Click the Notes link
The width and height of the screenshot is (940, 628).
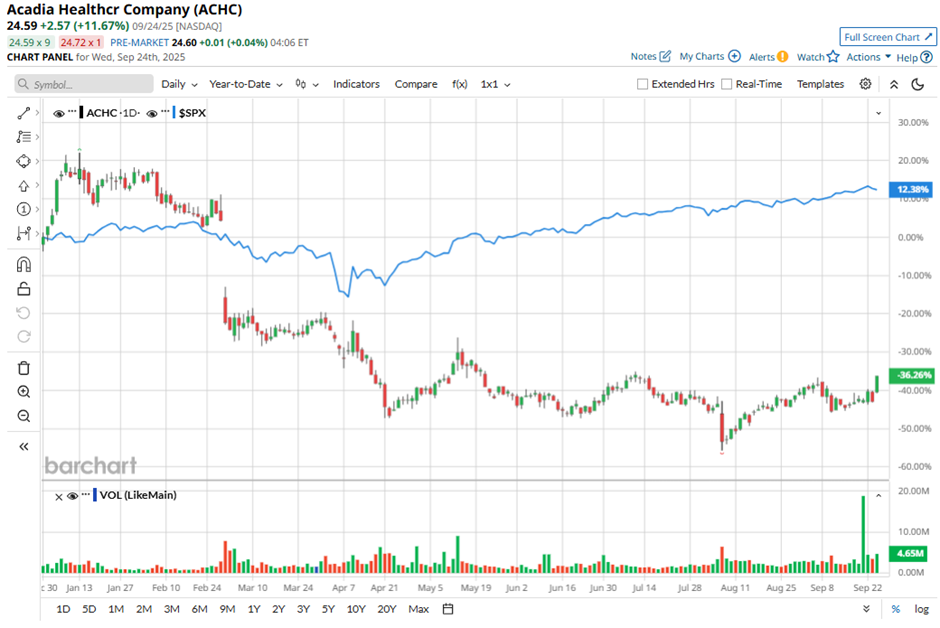[x=650, y=56]
